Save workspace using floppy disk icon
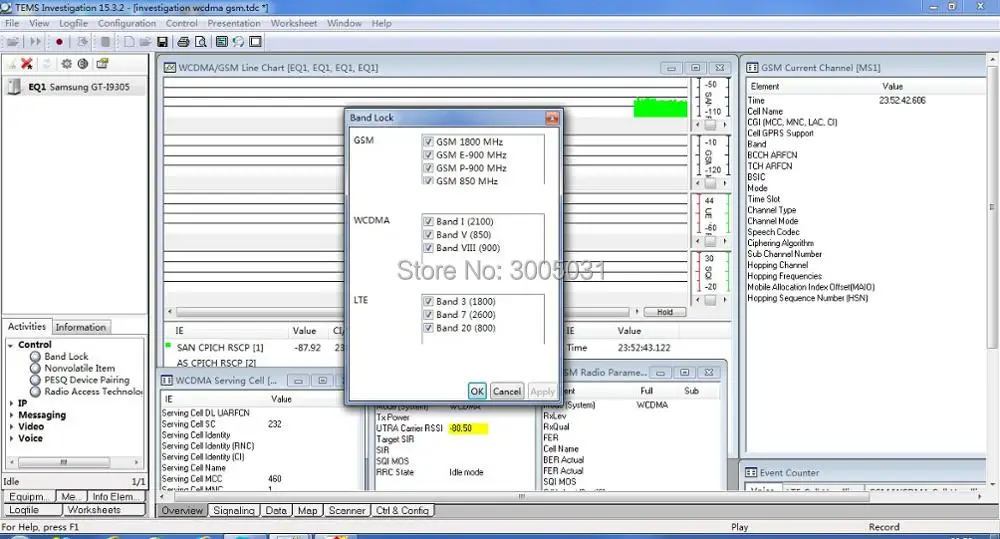Image resolution: width=1000 pixels, height=539 pixels. (162, 42)
